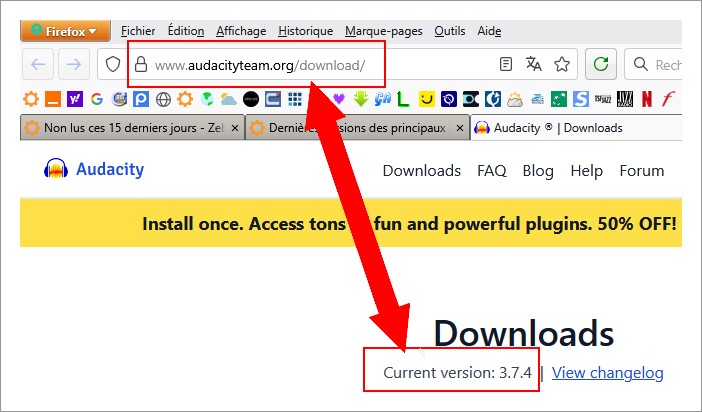Viewport: 702px width, 412px height.
Task: Open the green download arrow bookmark
Action: tap(360, 99)
